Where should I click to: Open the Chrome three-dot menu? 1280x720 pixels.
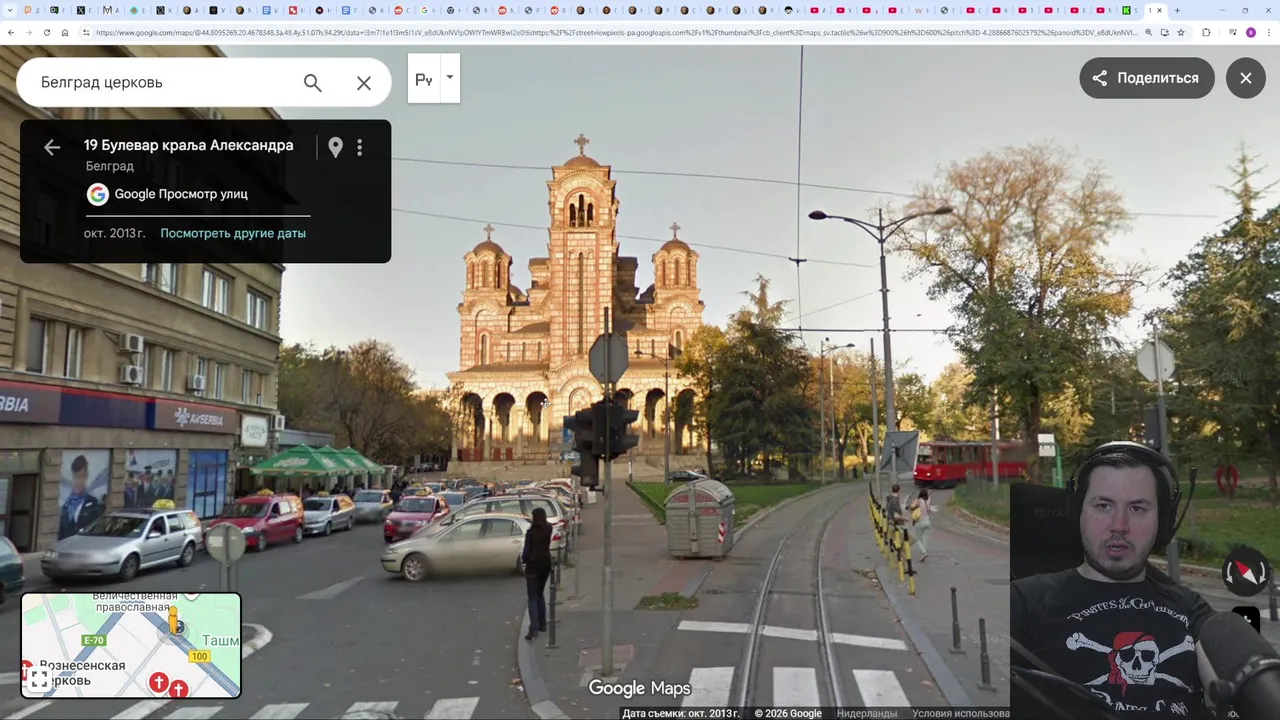[x=1268, y=33]
